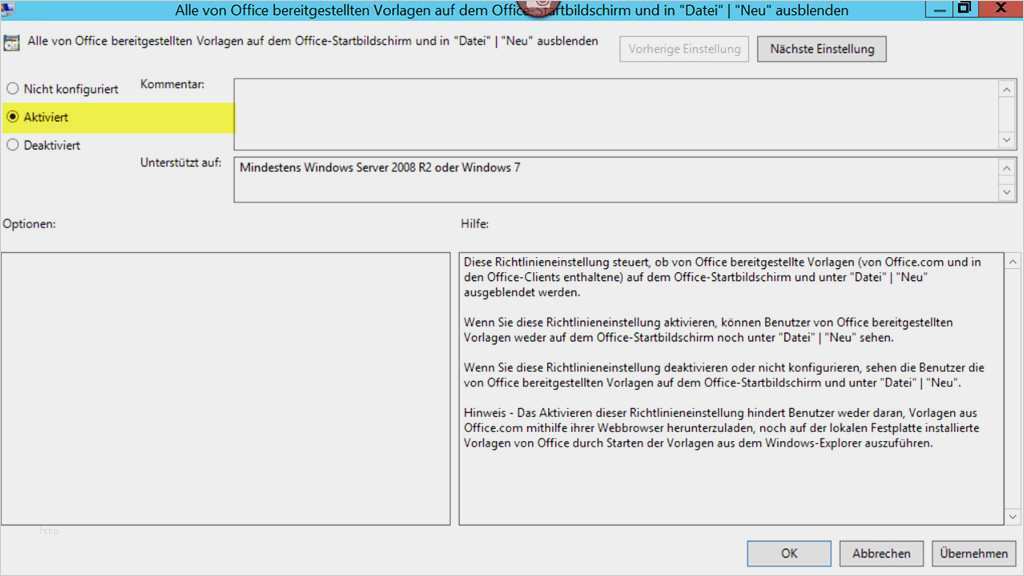Viewport: 1024px width, 576px height.
Task: Click the Kommentar label
Action: tap(172, 84)
